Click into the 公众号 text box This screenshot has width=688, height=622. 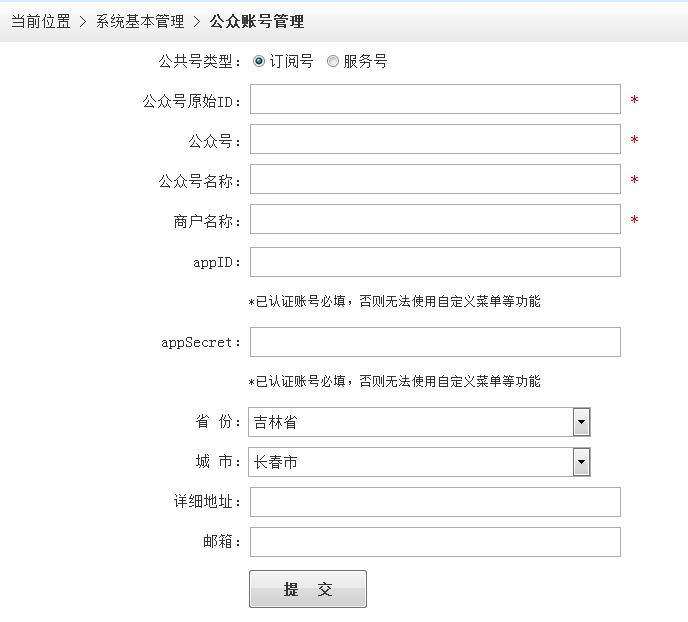click(x=435, y=140)
